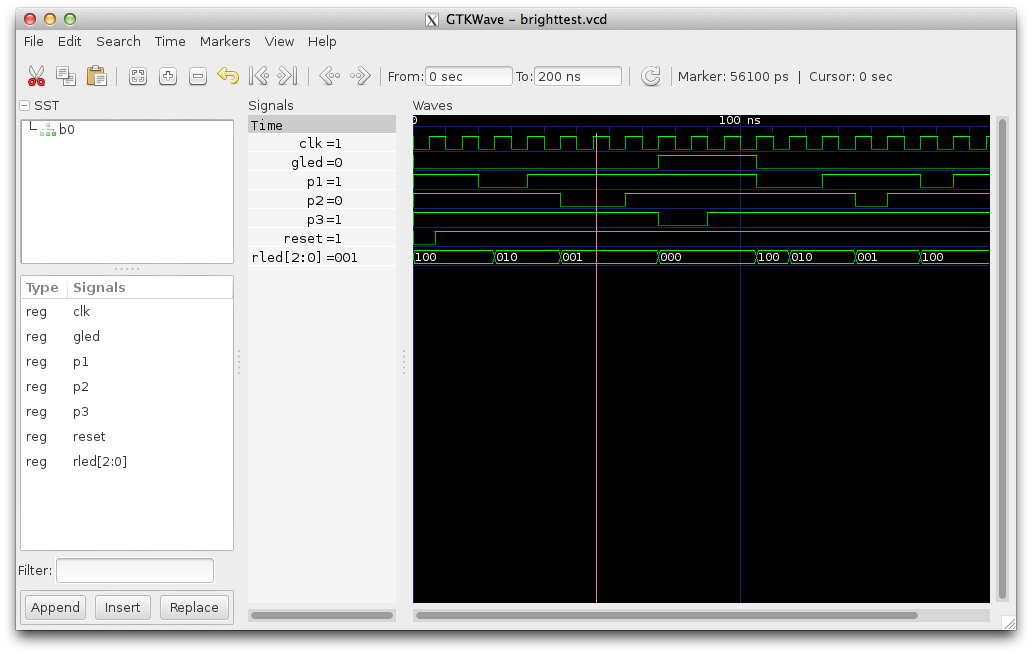Collapse the SST panel expander
Image resolution: width=1032 pixels, height=654 pixels.
(24, 105)
